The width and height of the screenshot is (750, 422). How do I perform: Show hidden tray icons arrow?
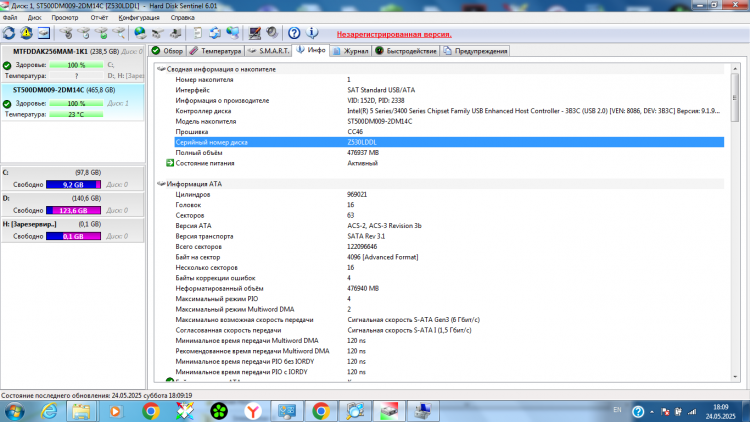pos(651,412)
